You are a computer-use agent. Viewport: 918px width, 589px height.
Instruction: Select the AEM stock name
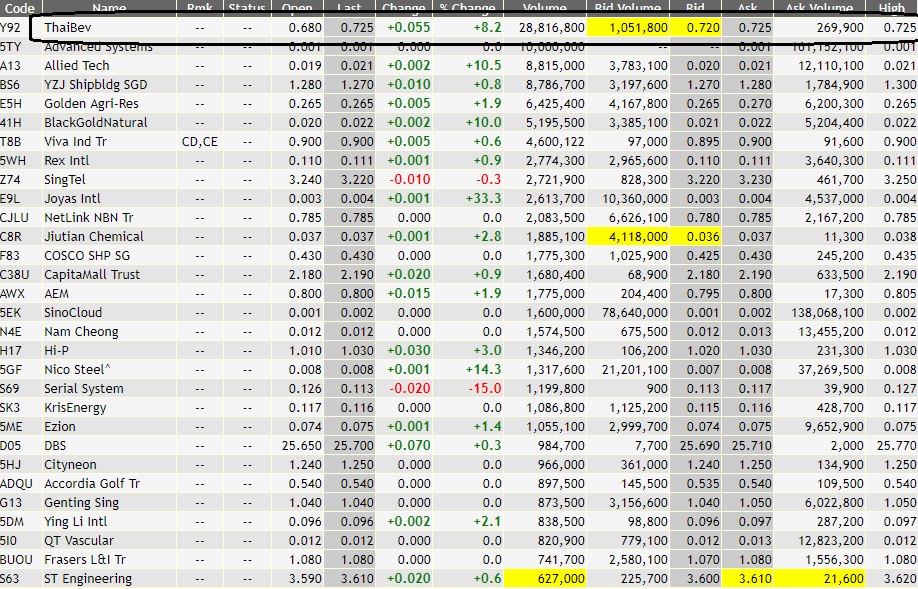coord(56,294)
